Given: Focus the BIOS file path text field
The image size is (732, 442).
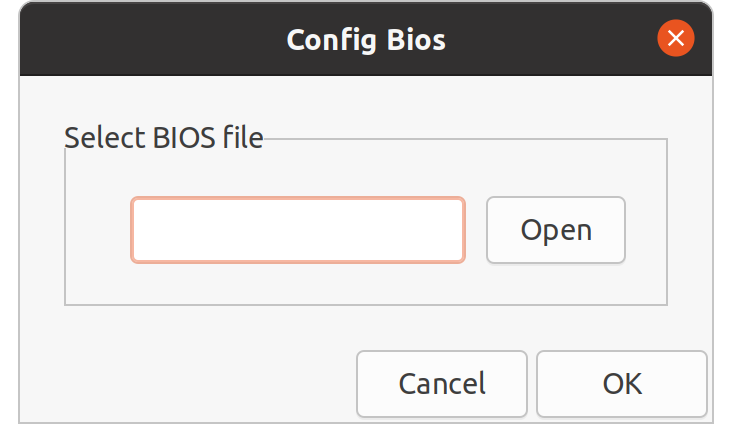Looking at the screenshot, I should 298,230.
